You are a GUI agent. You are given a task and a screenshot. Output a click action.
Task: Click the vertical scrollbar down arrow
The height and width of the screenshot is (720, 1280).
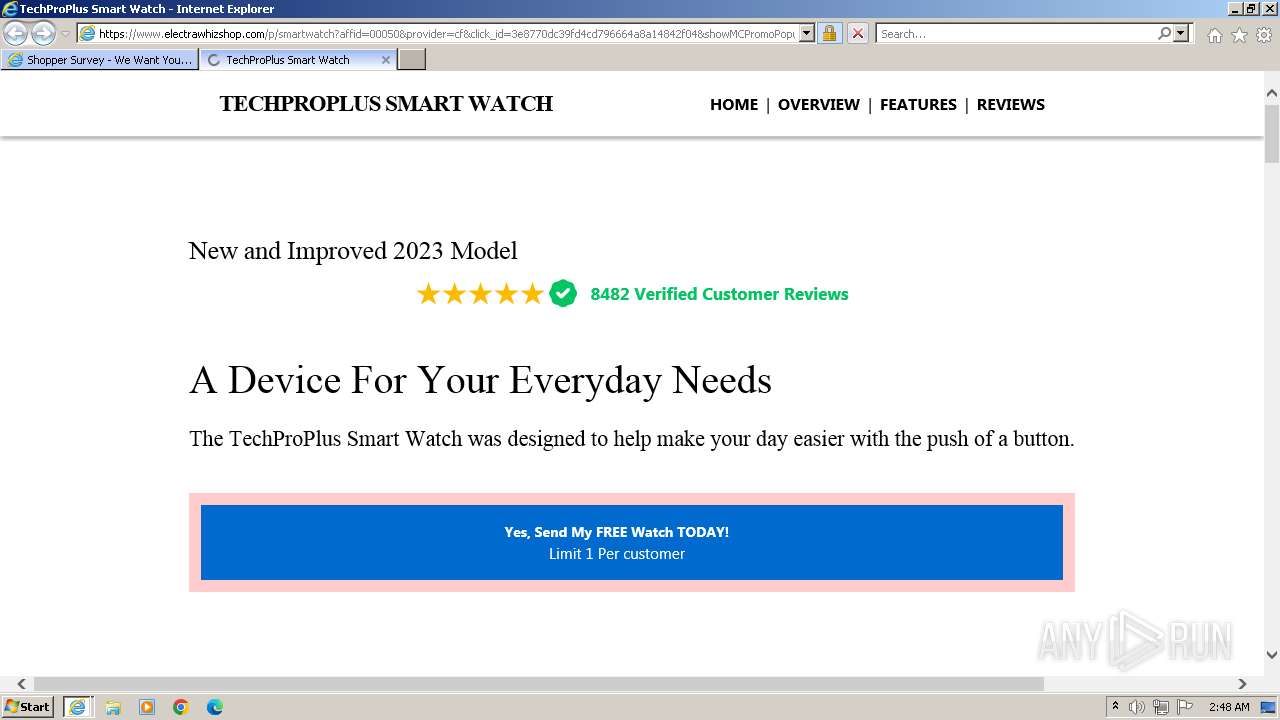[1272, 655]
